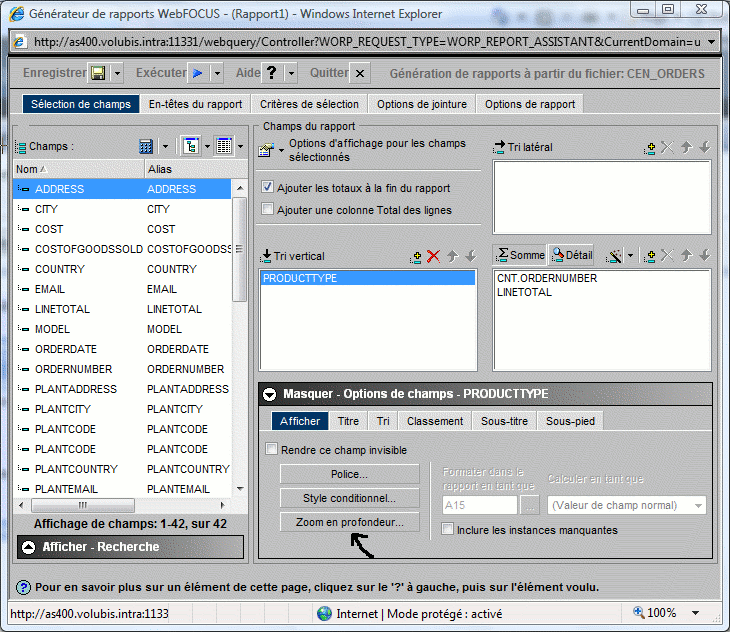
Task: Click the zoom magnifier icon at 100%
Action: (638, 612)
